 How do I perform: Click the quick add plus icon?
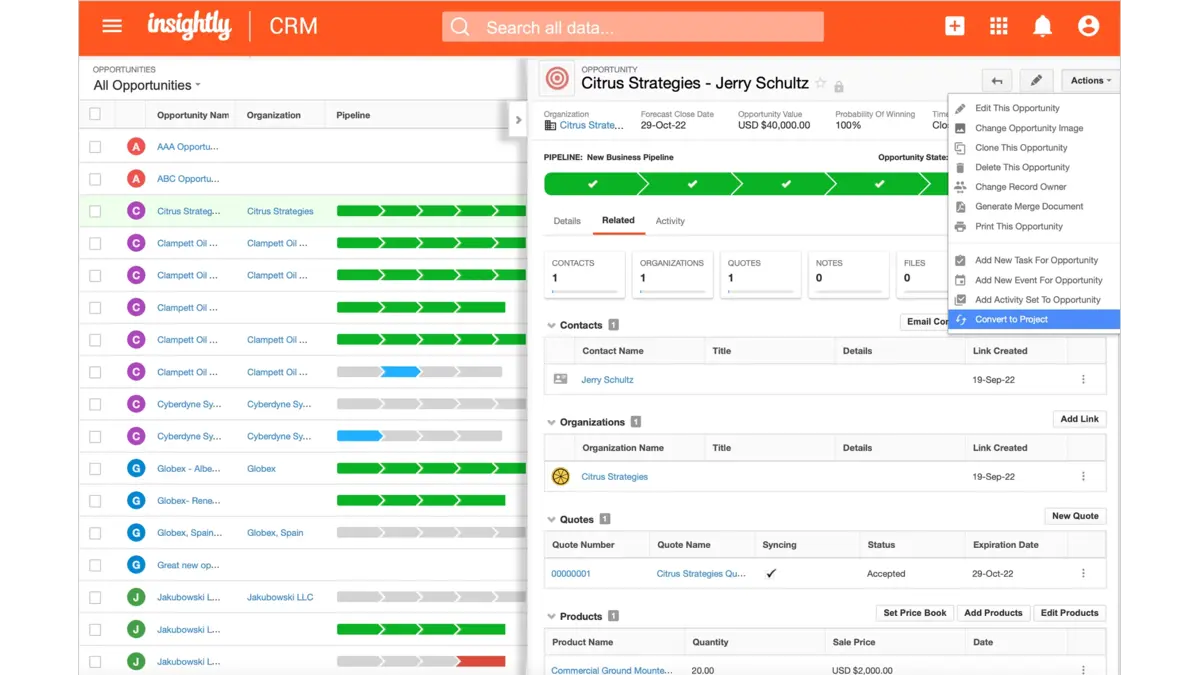[x=955, y=27]
